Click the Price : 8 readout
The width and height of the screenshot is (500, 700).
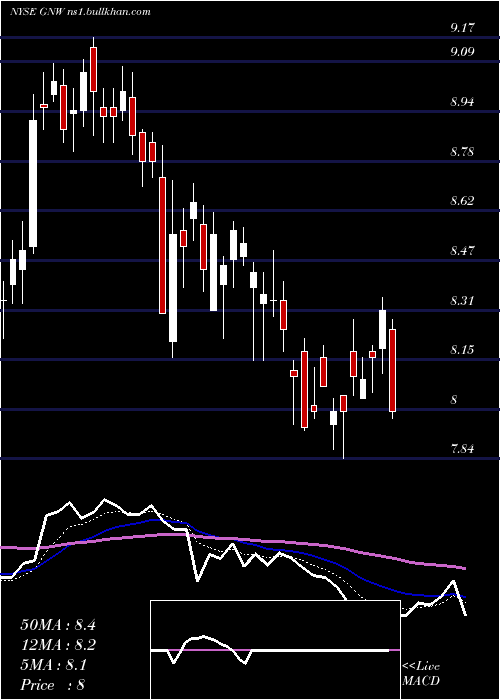53,685
